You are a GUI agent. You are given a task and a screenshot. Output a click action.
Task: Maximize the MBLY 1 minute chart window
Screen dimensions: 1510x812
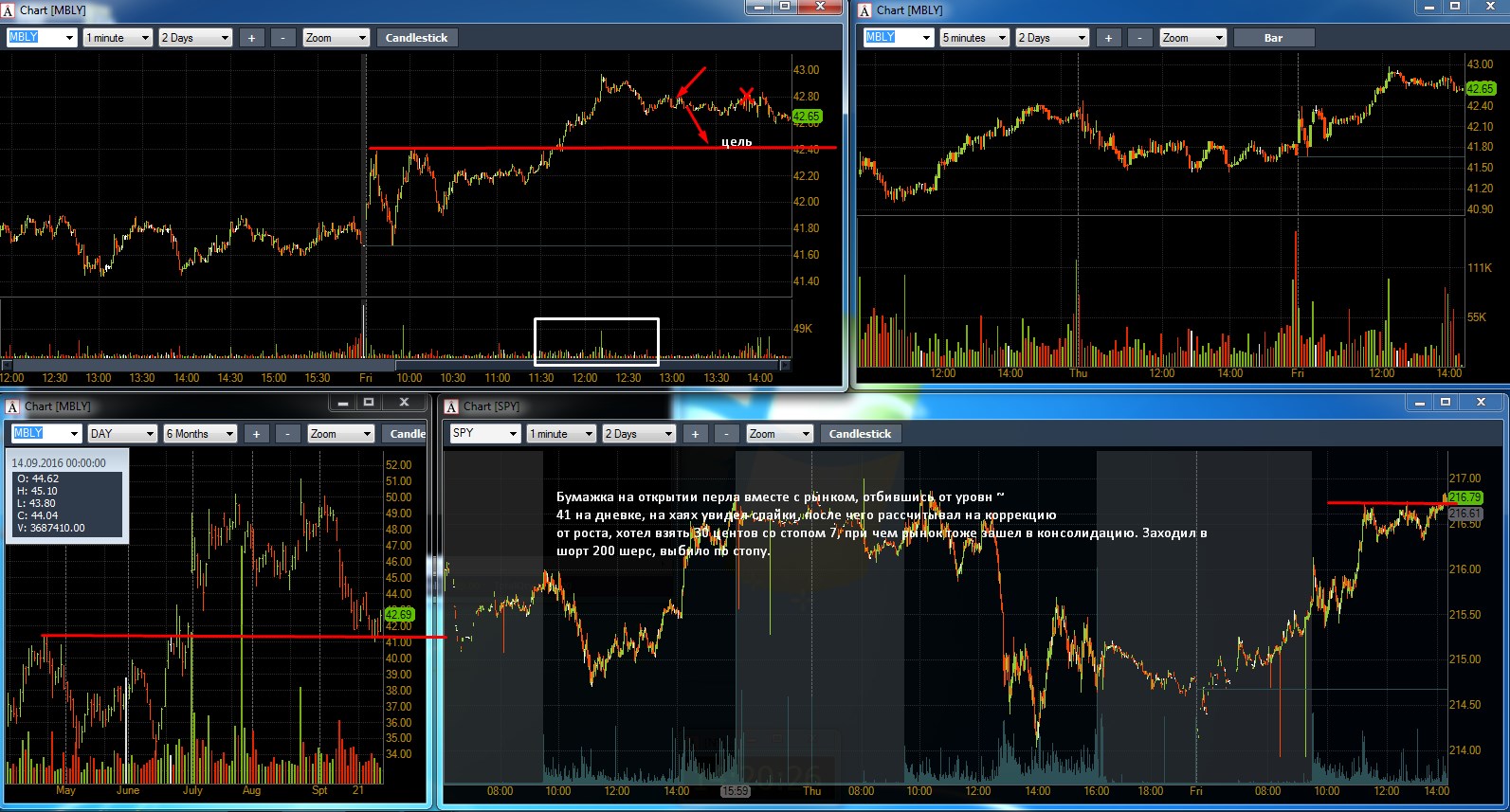[785, 7]
